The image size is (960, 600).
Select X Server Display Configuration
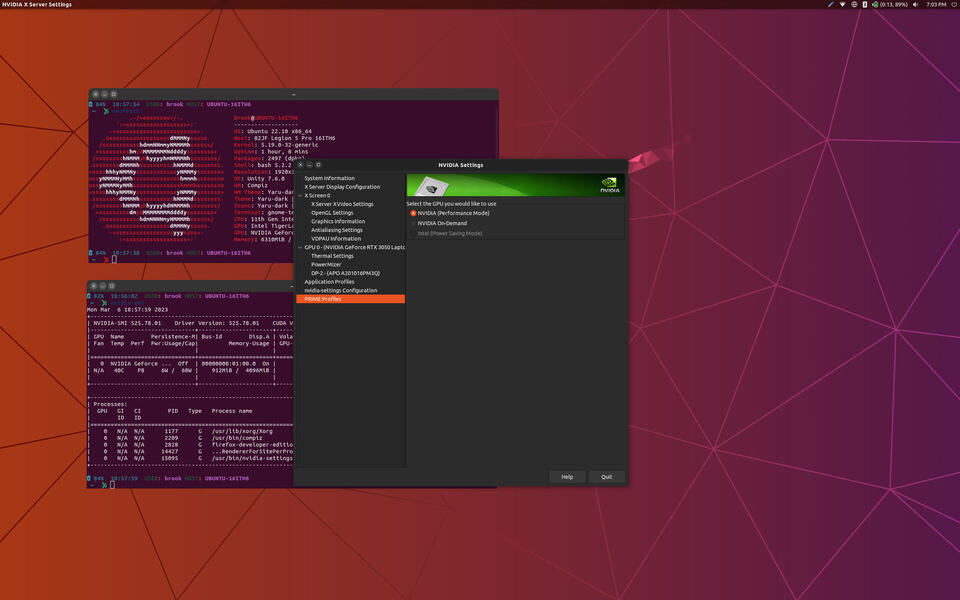[x=342, y=187]
